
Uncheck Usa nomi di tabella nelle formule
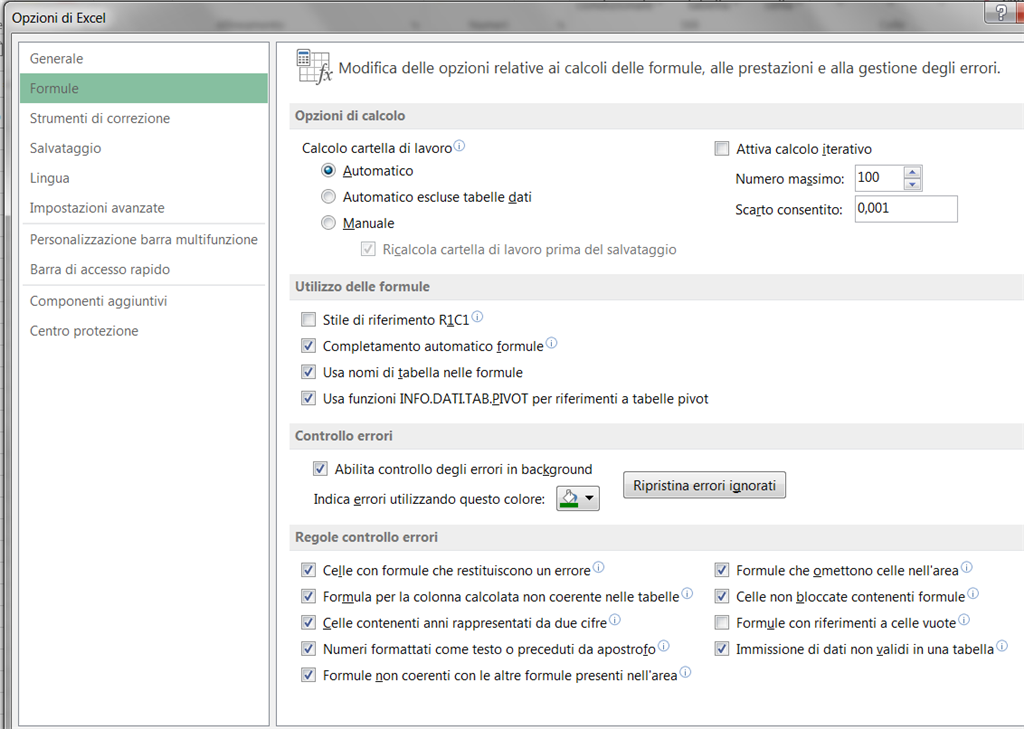point(308,372)
